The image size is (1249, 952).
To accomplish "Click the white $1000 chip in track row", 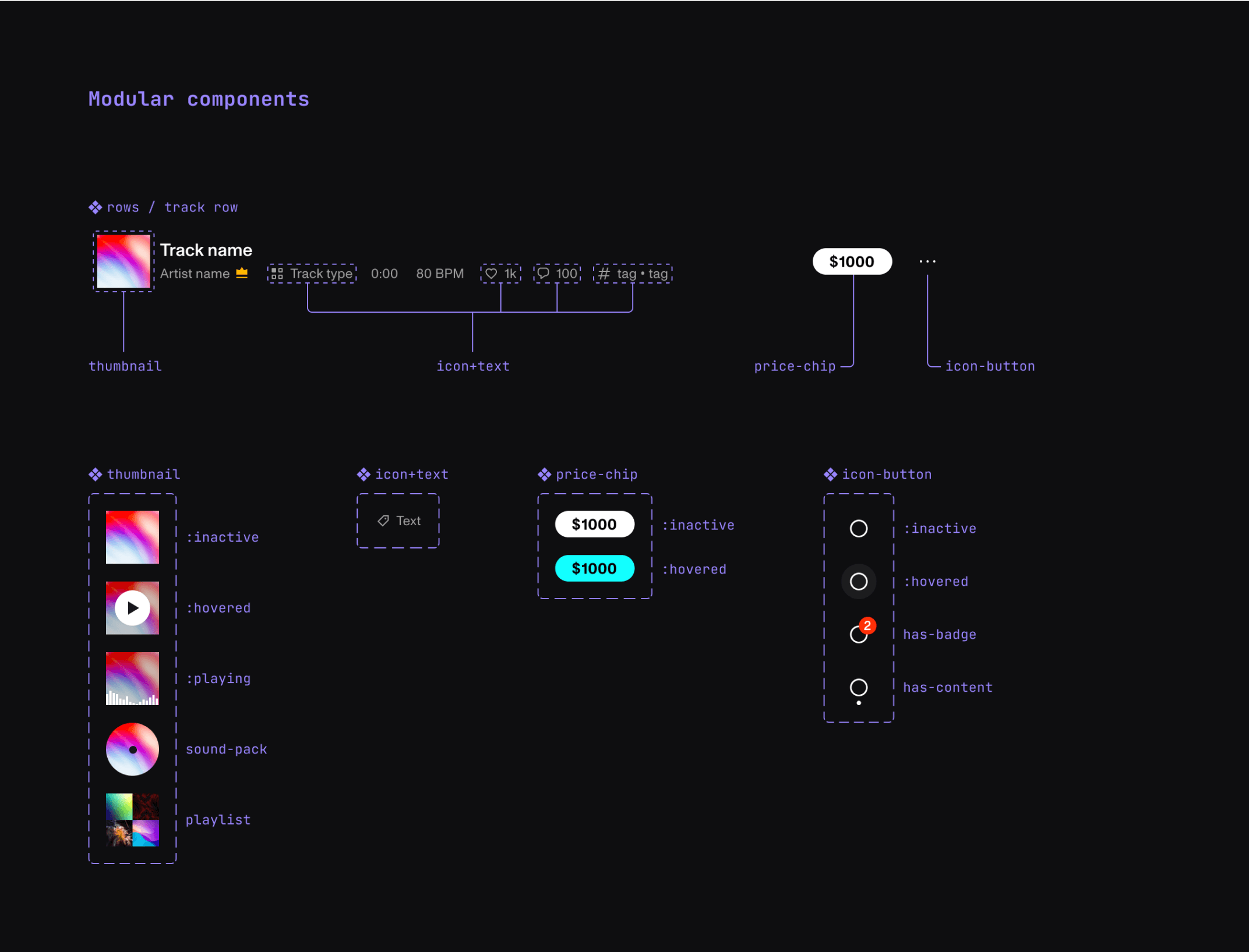I will coord(852,261).
